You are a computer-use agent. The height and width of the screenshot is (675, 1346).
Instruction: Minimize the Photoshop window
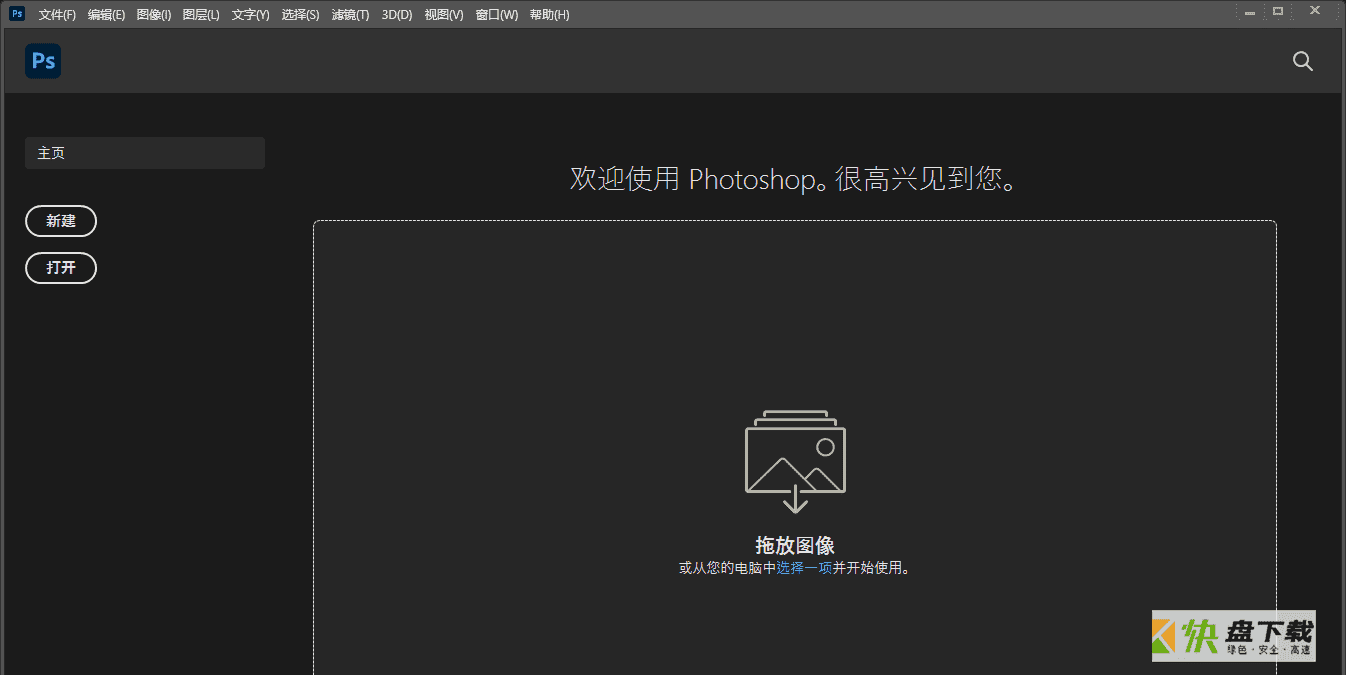coord(1250,12)
